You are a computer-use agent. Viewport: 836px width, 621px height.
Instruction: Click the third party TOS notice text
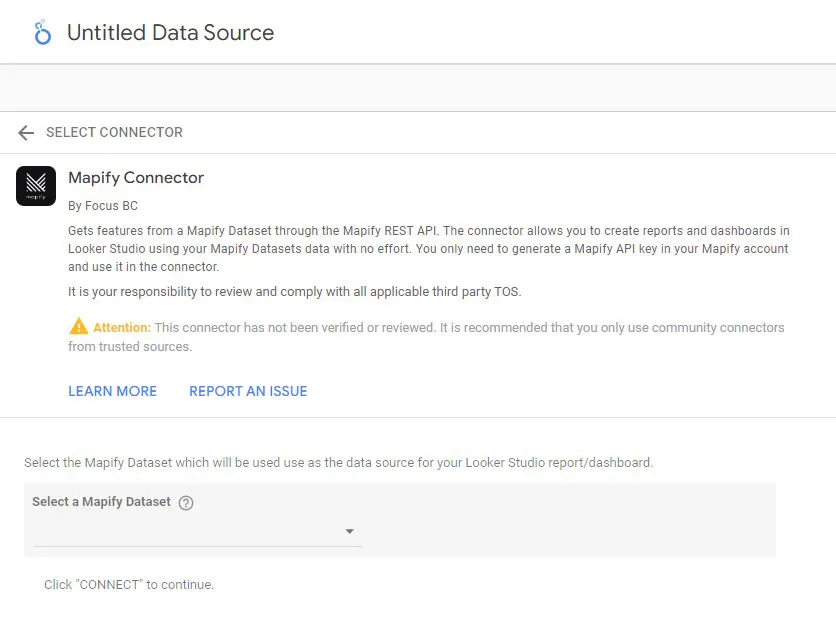point(295,292)
